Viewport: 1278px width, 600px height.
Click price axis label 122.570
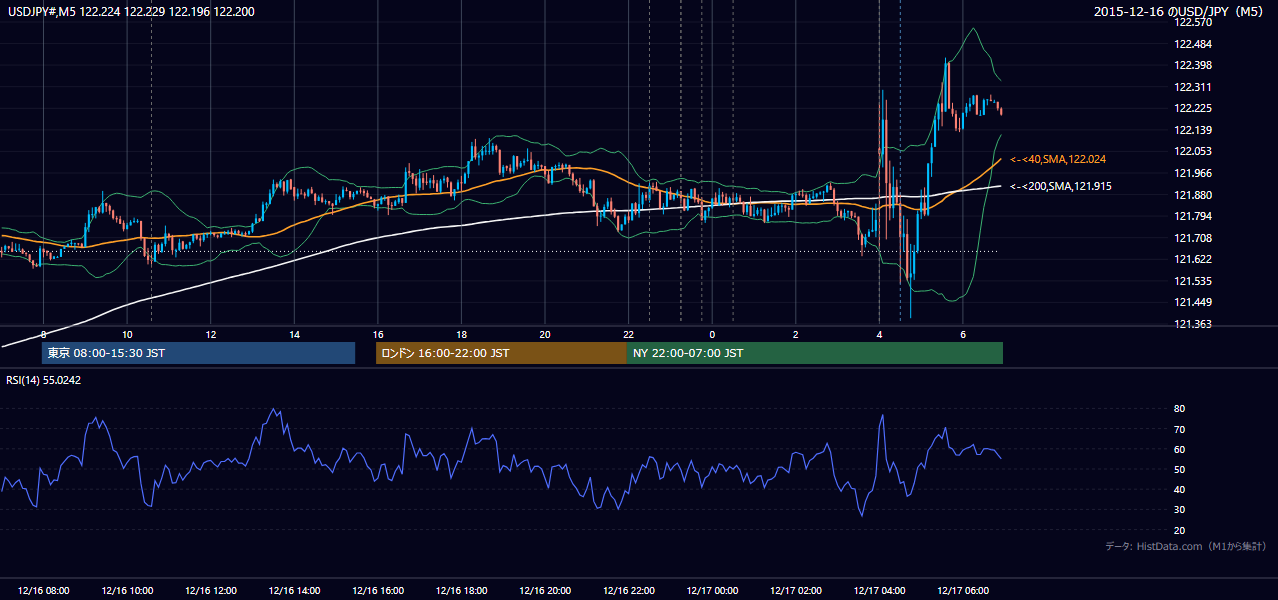tap(1192, 22)
